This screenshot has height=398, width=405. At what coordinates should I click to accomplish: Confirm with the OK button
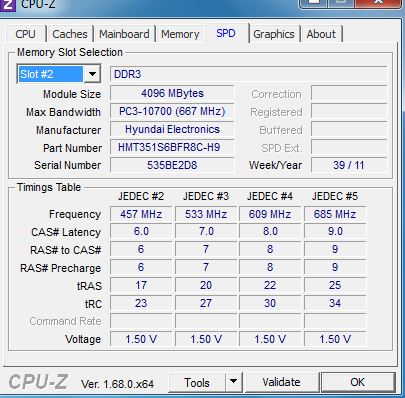(357, 382)
